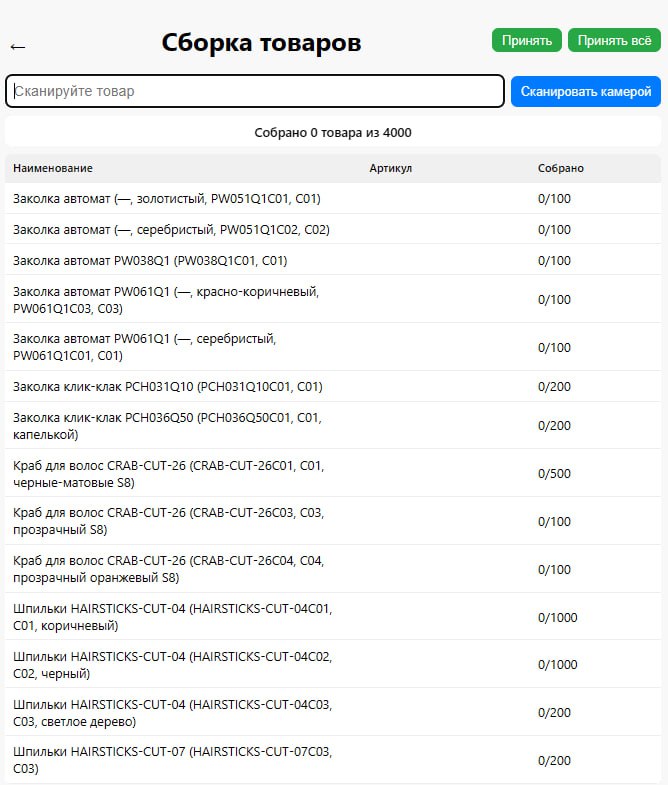668x785 pixels.
Task: Select row Заколка автомат PW038Q1
Action: coord(333,260)
